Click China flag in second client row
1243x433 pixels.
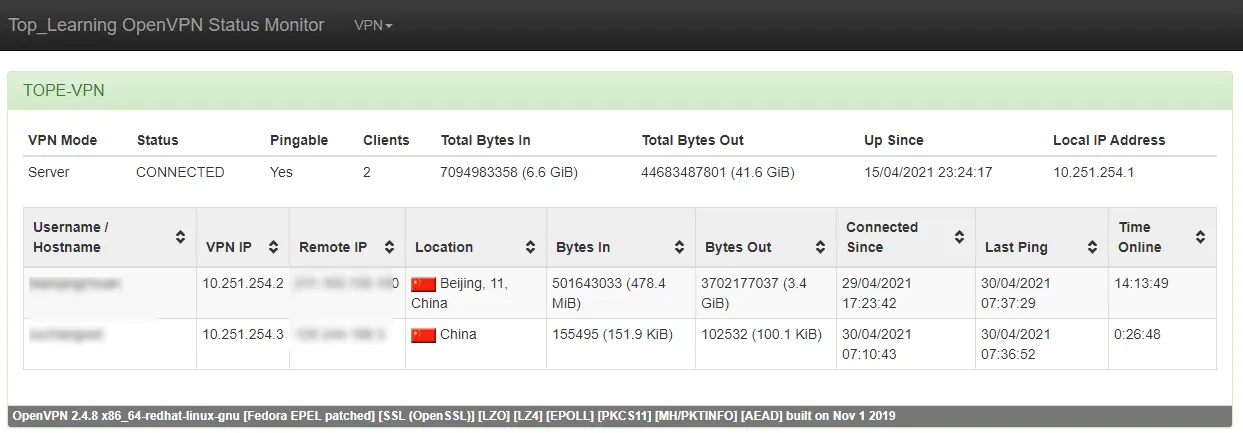click(x=424, y=335)
